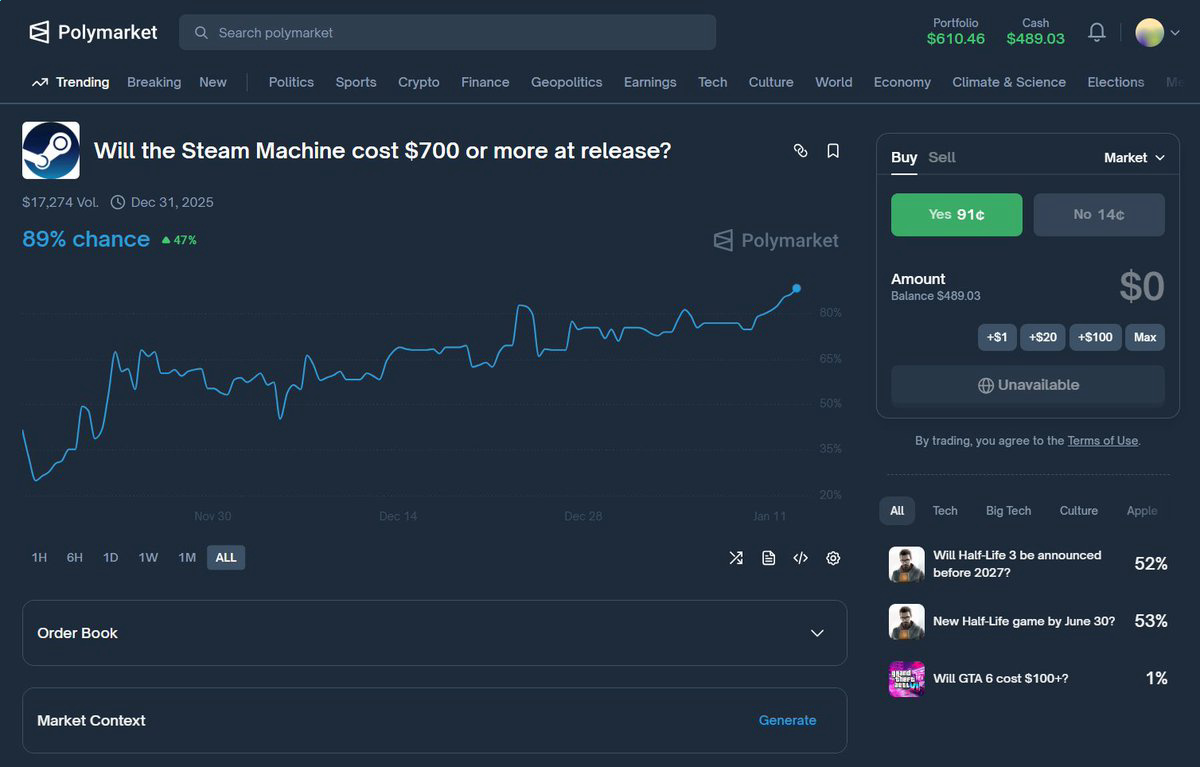Go to Tech category in top nav
The width and height of the screenshot is (1200, 767).
[x=713, y=82]
